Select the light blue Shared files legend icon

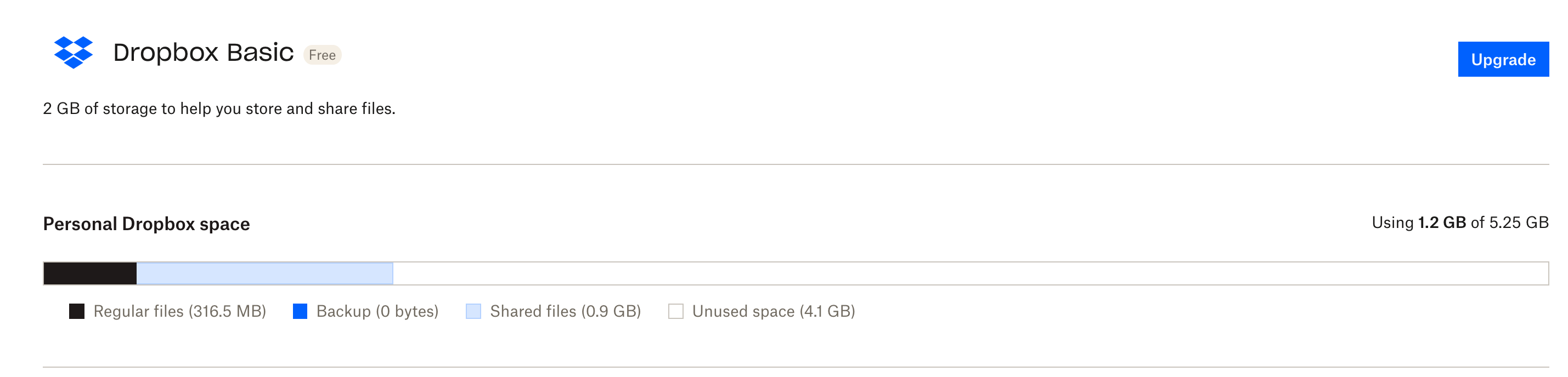pos(473,311)
